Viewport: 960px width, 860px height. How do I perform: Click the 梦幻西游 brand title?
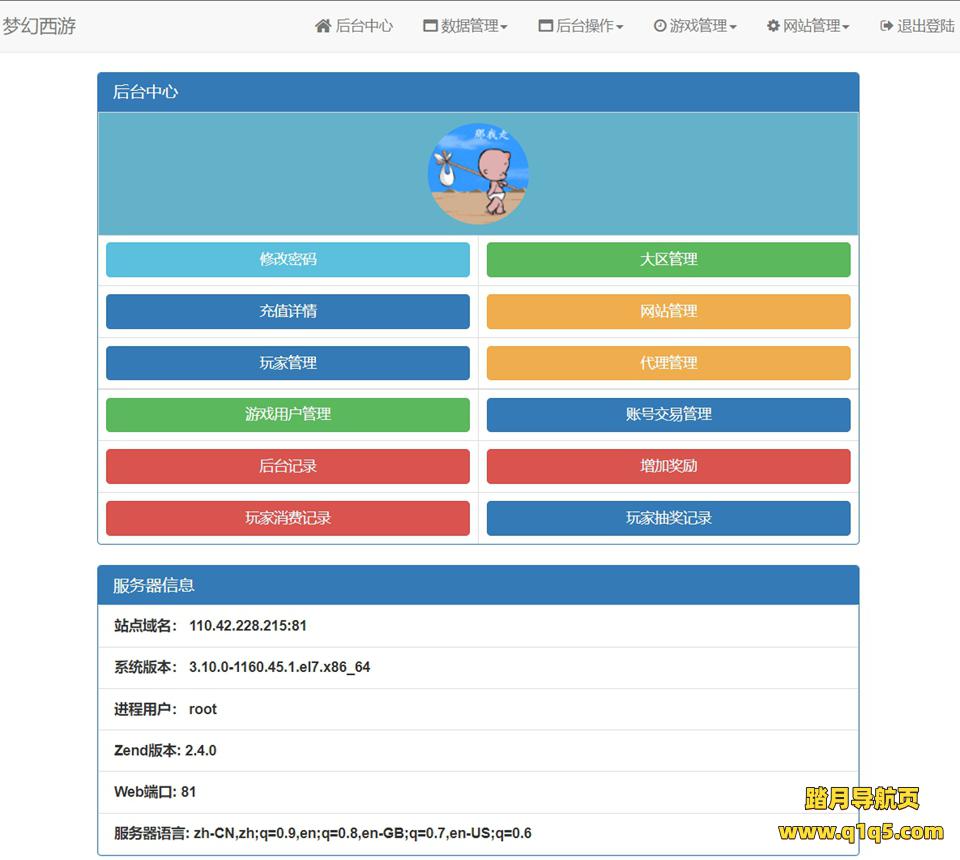click(x=39, y=26)
